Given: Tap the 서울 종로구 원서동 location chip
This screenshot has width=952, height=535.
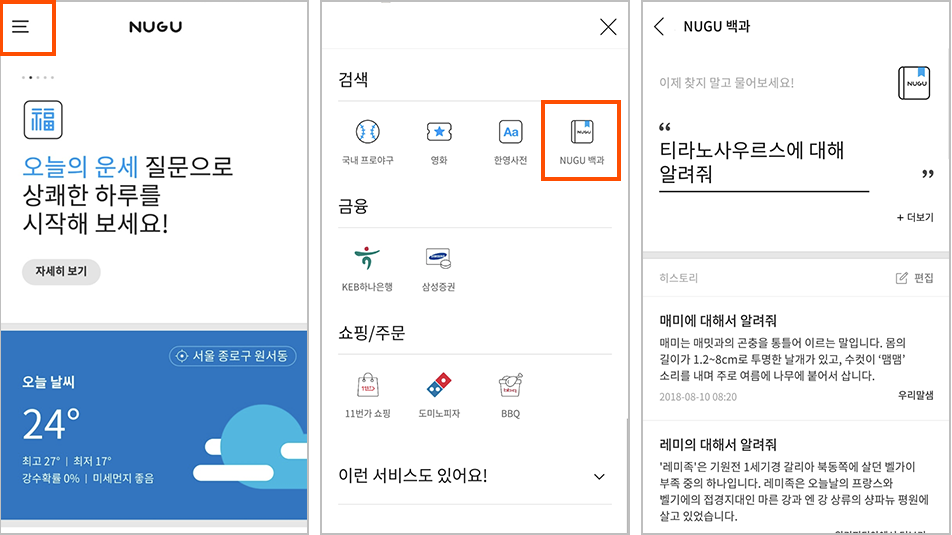Looking at the screenshot, I should (233, 356).
